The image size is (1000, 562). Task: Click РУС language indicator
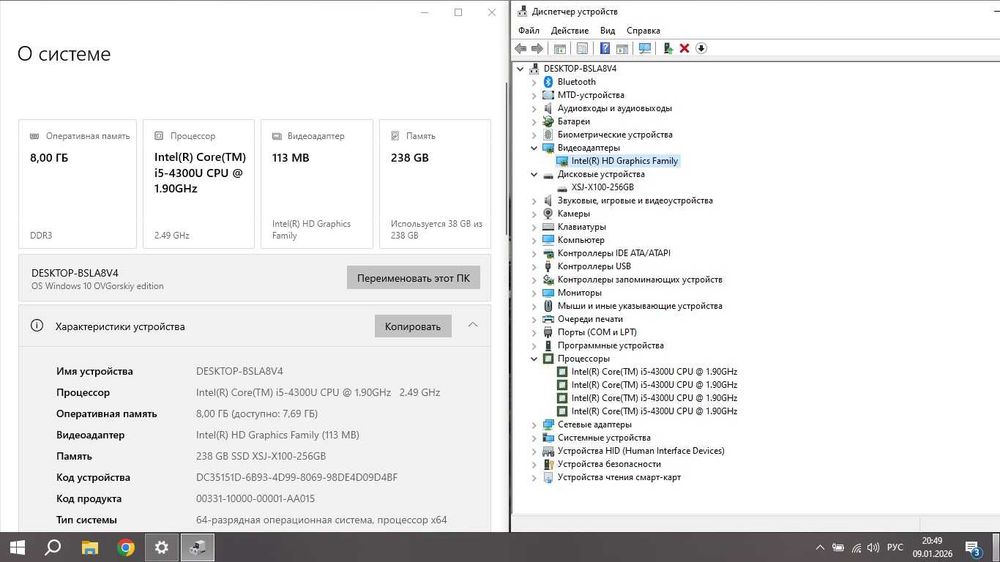click(895, 547)
